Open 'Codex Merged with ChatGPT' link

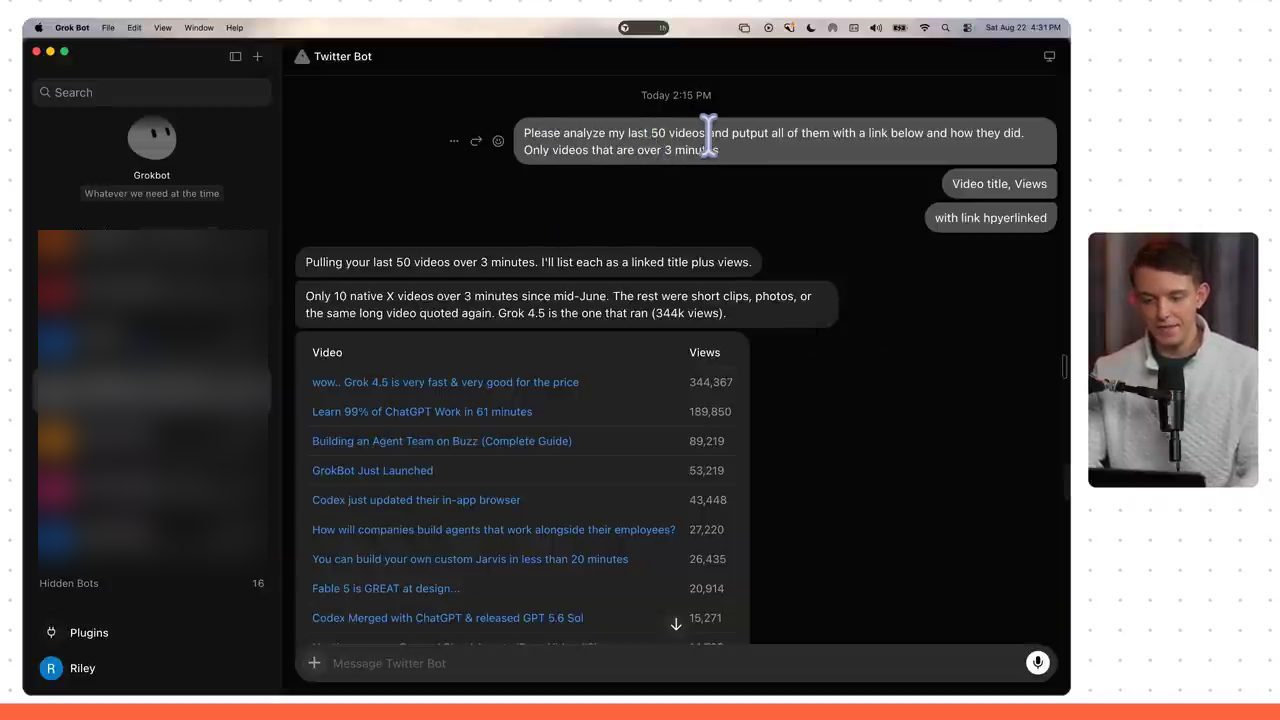coord(448,618)
